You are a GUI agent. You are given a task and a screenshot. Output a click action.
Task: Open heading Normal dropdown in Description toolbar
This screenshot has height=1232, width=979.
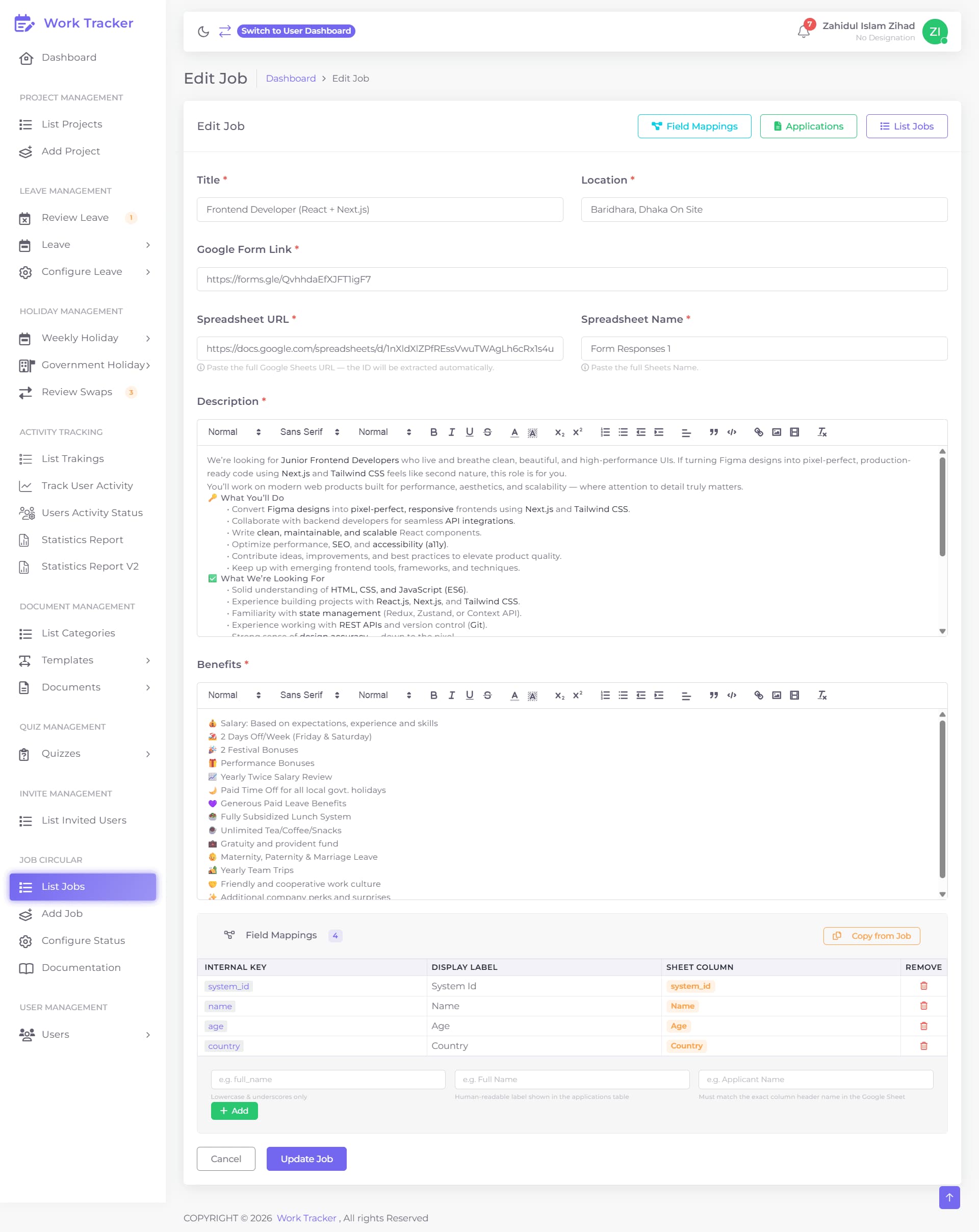[234, 432]
